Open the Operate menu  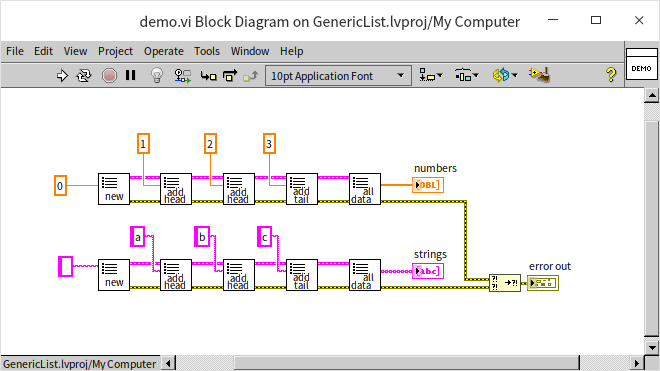click(164, 51)
